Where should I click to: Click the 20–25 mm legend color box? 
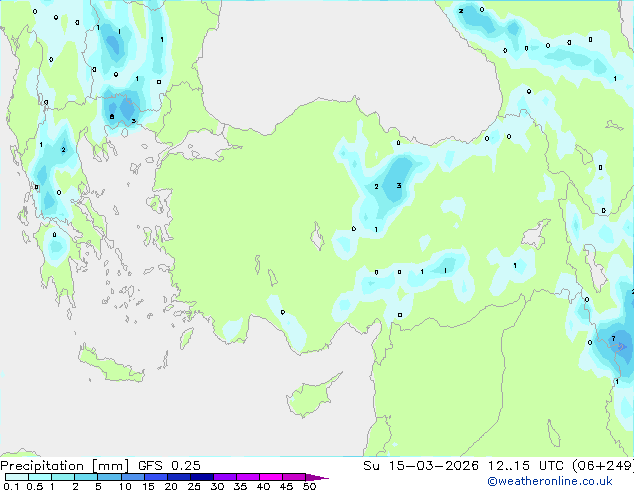coord(178,477)
